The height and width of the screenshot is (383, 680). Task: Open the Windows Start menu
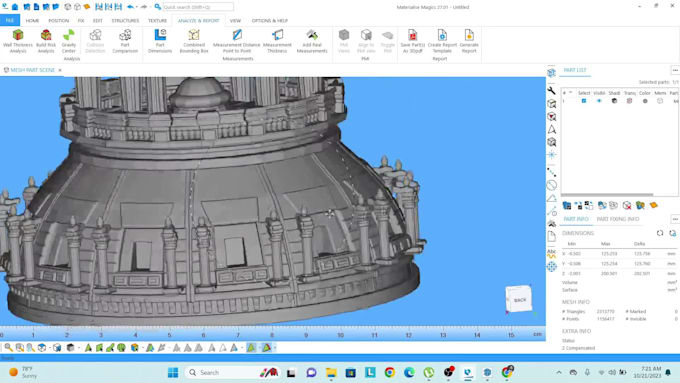173,373
